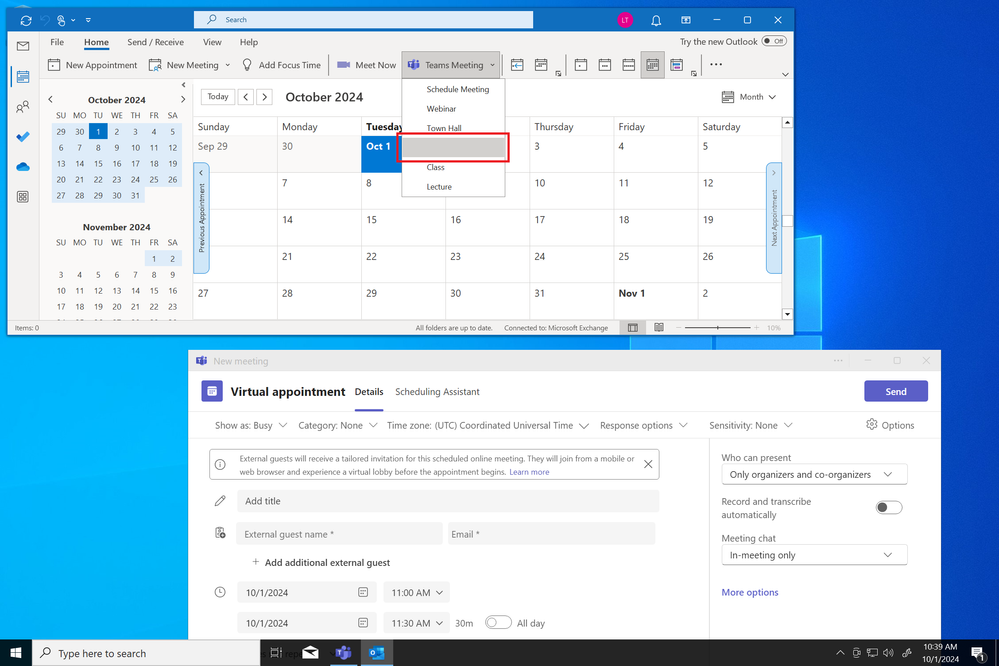
Task: Click More options link
Action: [750, 592]
